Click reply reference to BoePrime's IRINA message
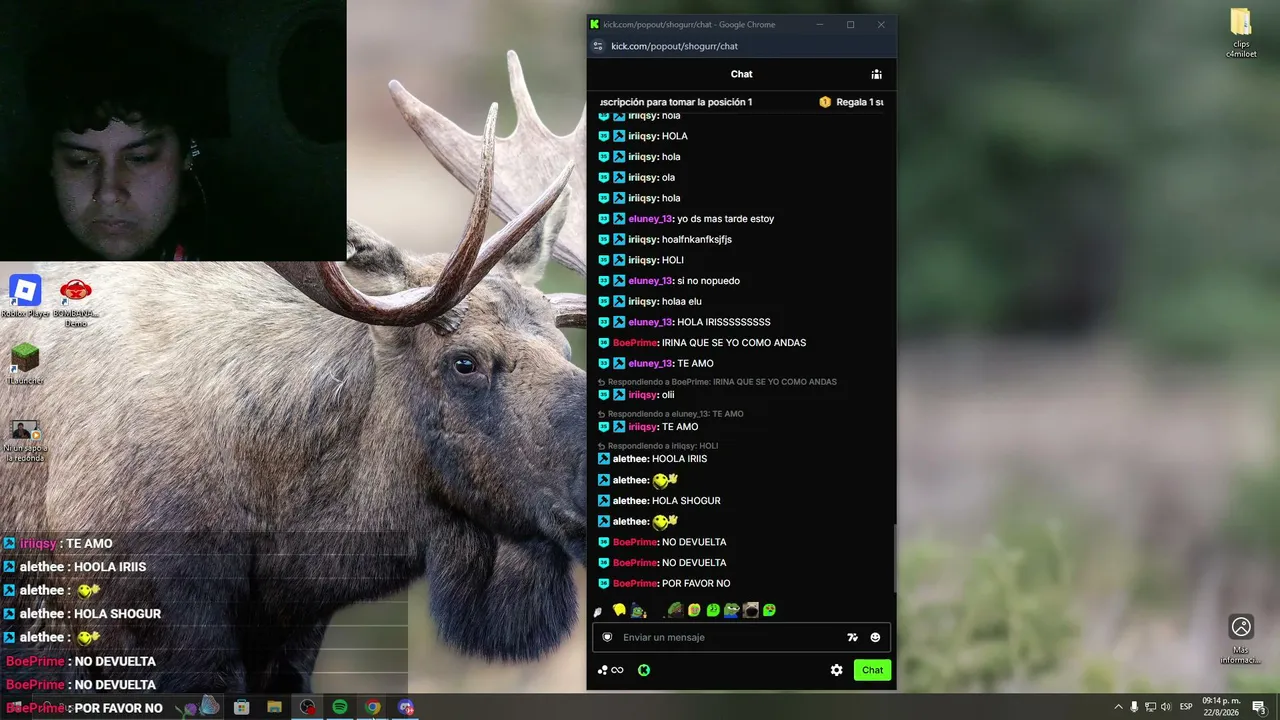 717,382
